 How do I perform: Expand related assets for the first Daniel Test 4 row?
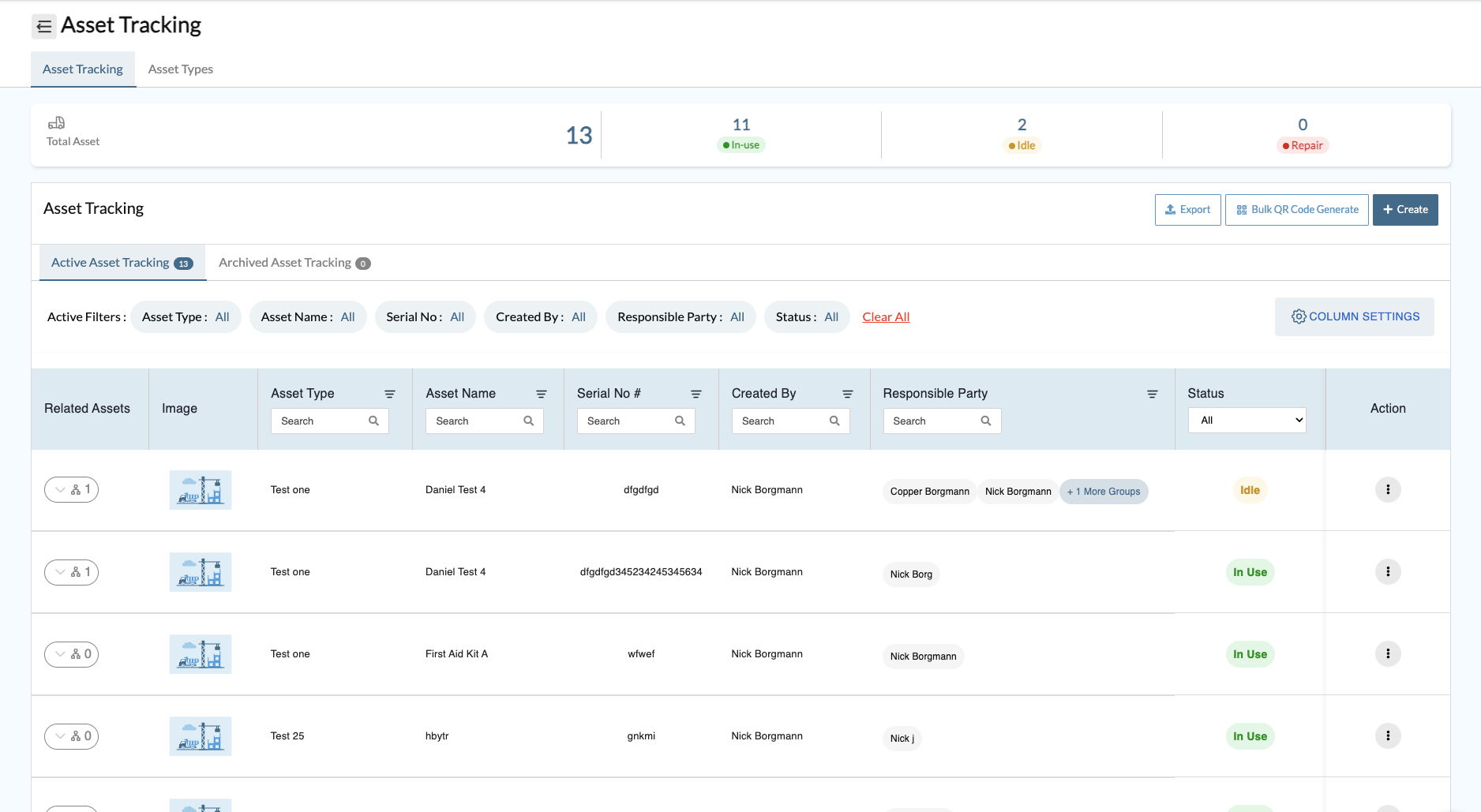click(x=71, y=489)
